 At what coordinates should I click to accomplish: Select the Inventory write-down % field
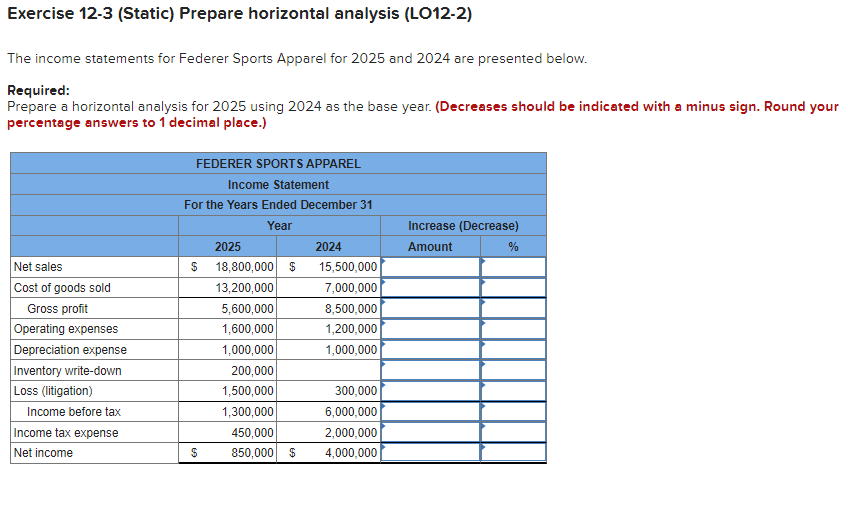(513, 371)
